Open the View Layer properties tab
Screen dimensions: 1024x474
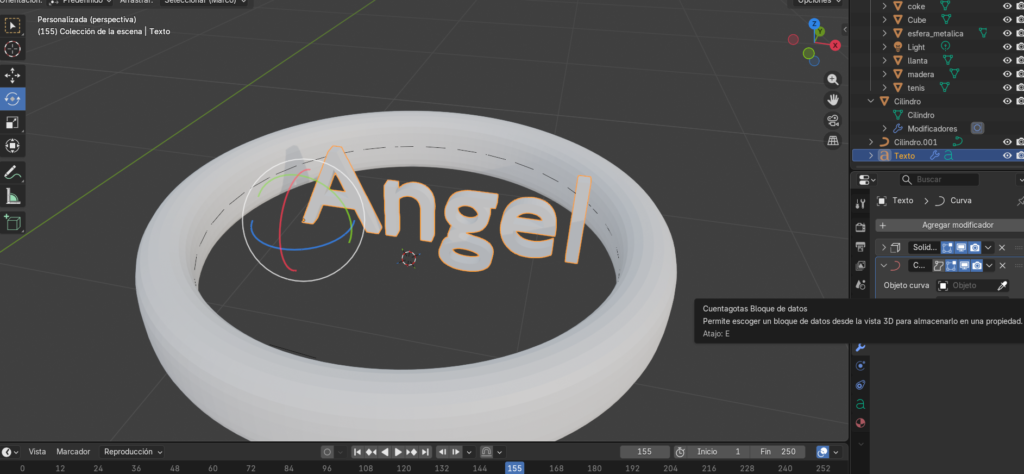(860, 266)
